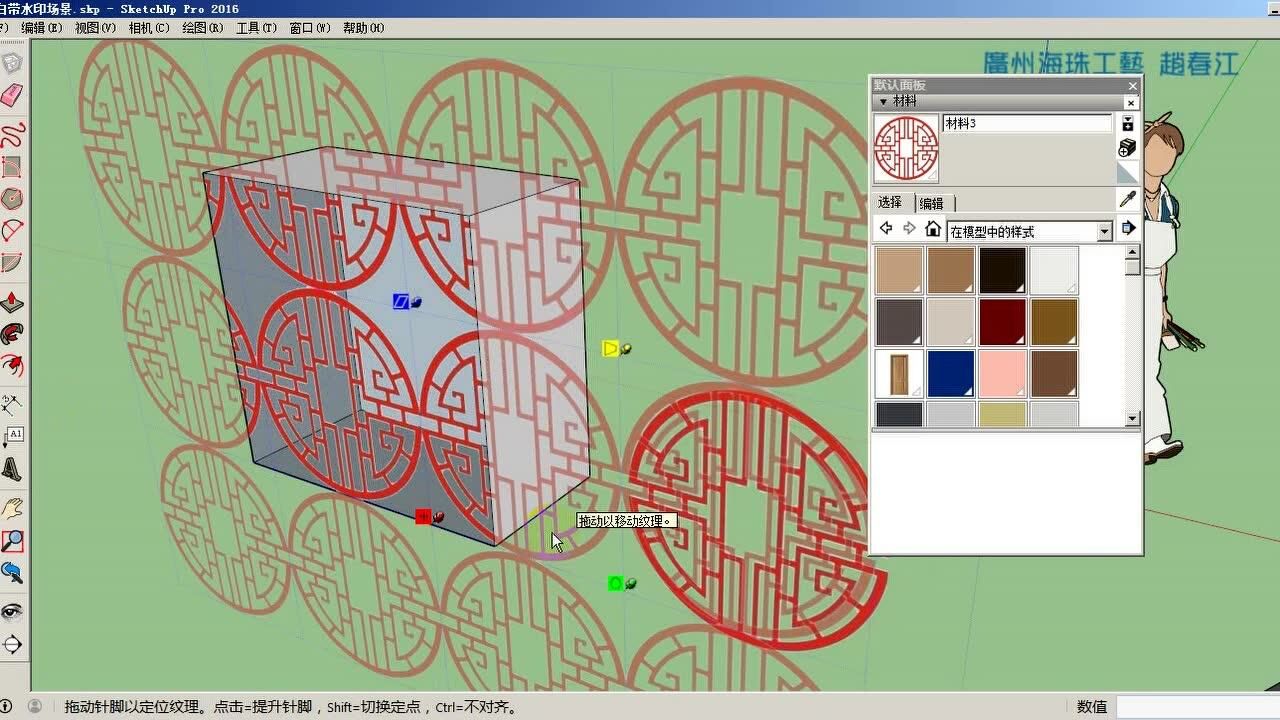1280x720 pixels.
Task: Click the Previous view blue arrow tool
Action: pos(12,572)
